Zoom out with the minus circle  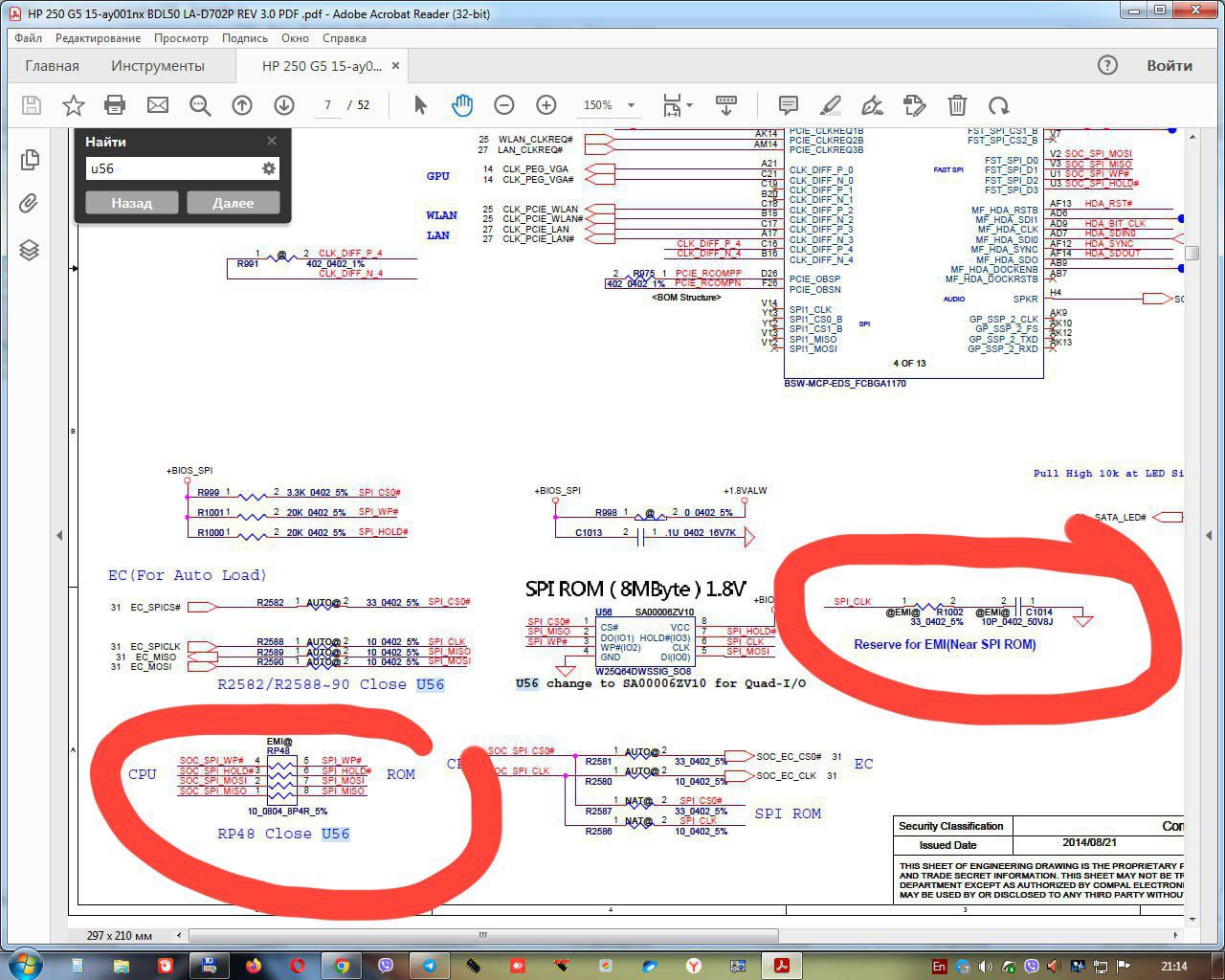[x=504, y=105]
